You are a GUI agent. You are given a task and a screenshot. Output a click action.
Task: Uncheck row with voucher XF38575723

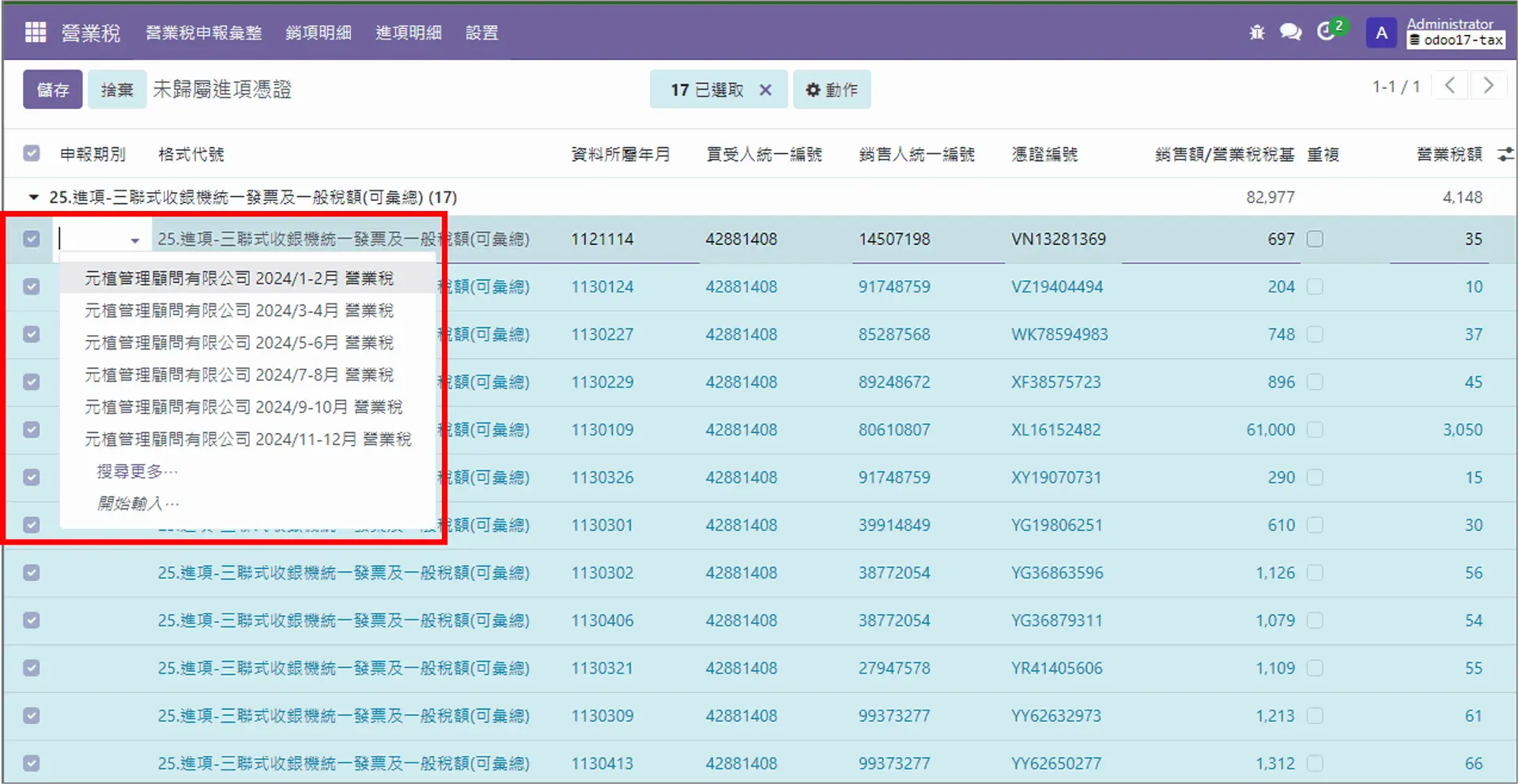[32, 382]
